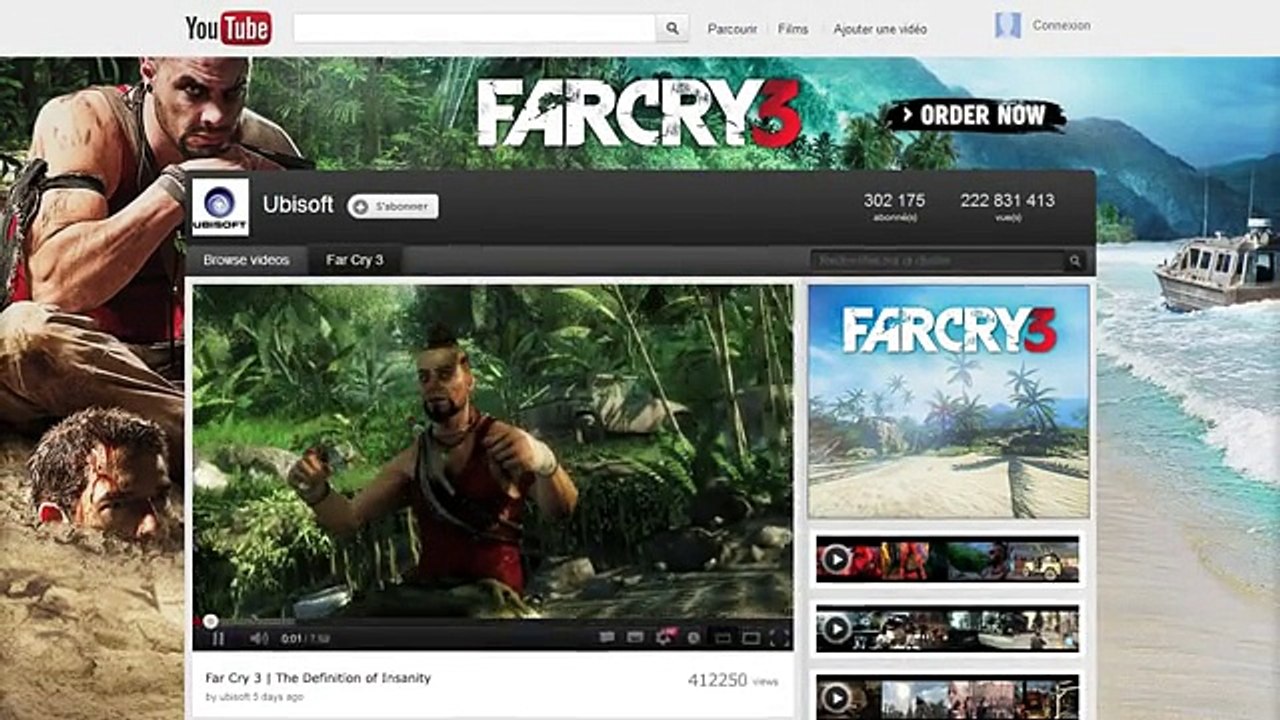Open the Far Cry 3 beach promo image
This screenshot has width=1280, height=720.
[948, 401]
